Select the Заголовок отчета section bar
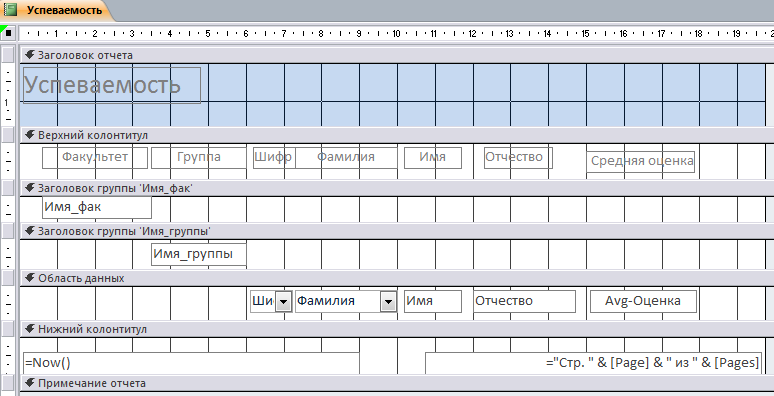 (397, 55)
